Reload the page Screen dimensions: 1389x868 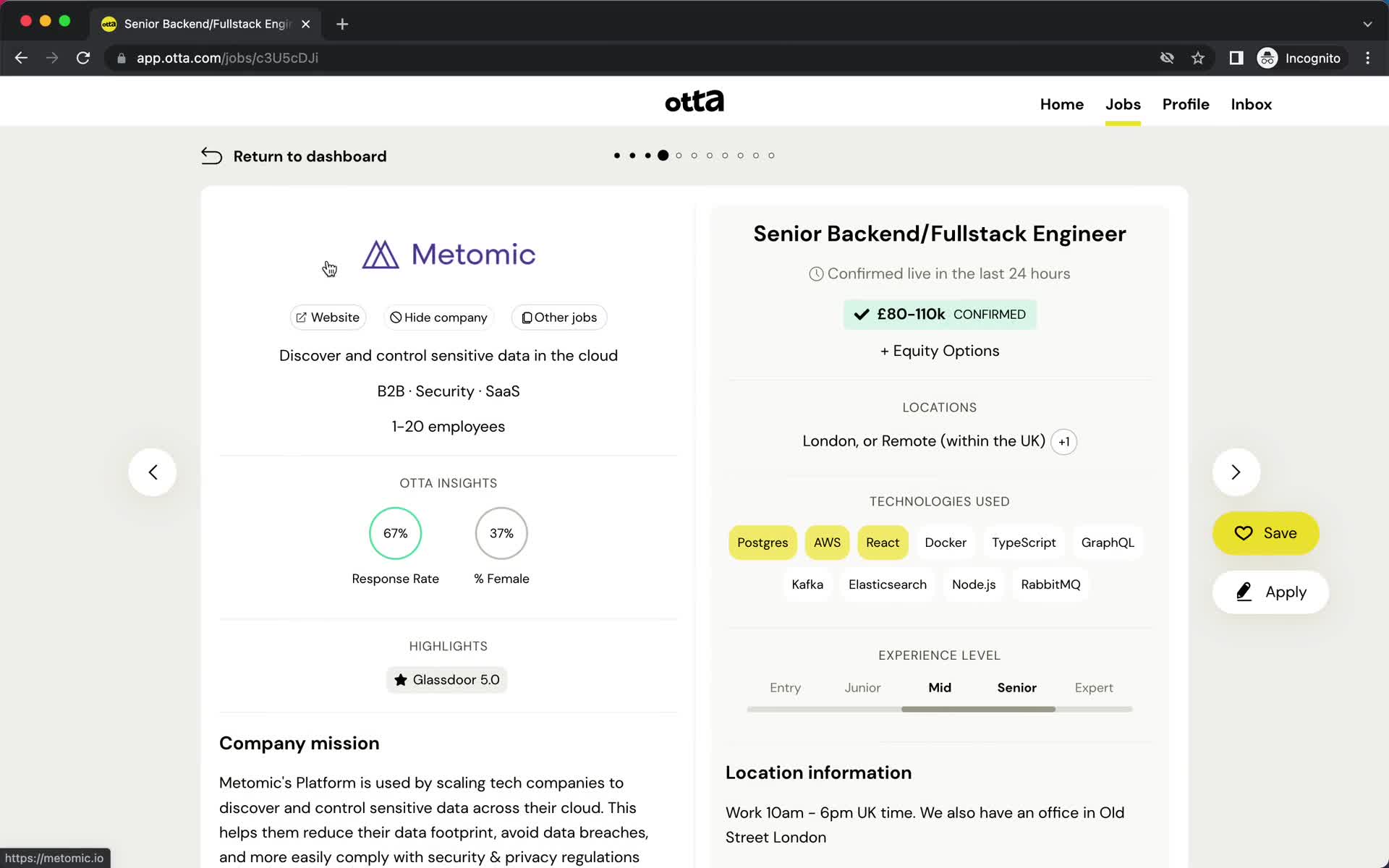click(x=83, y=58)
